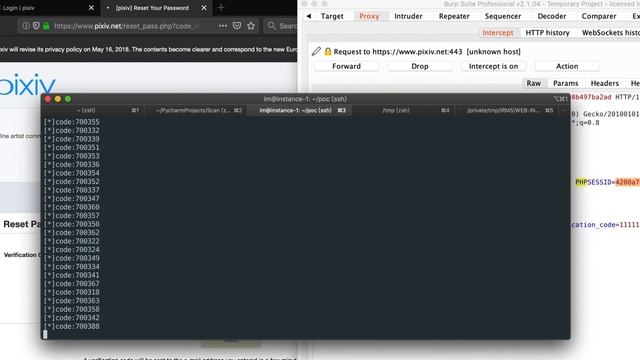The image size is (640, 360).
Task: Close the Login pixiv browser tab
Action: pos(91,8)
